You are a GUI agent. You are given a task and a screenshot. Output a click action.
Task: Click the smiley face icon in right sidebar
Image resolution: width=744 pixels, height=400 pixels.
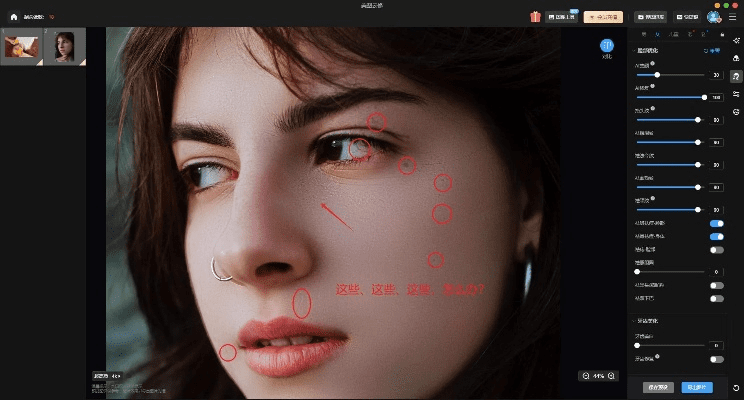(736, 113)
